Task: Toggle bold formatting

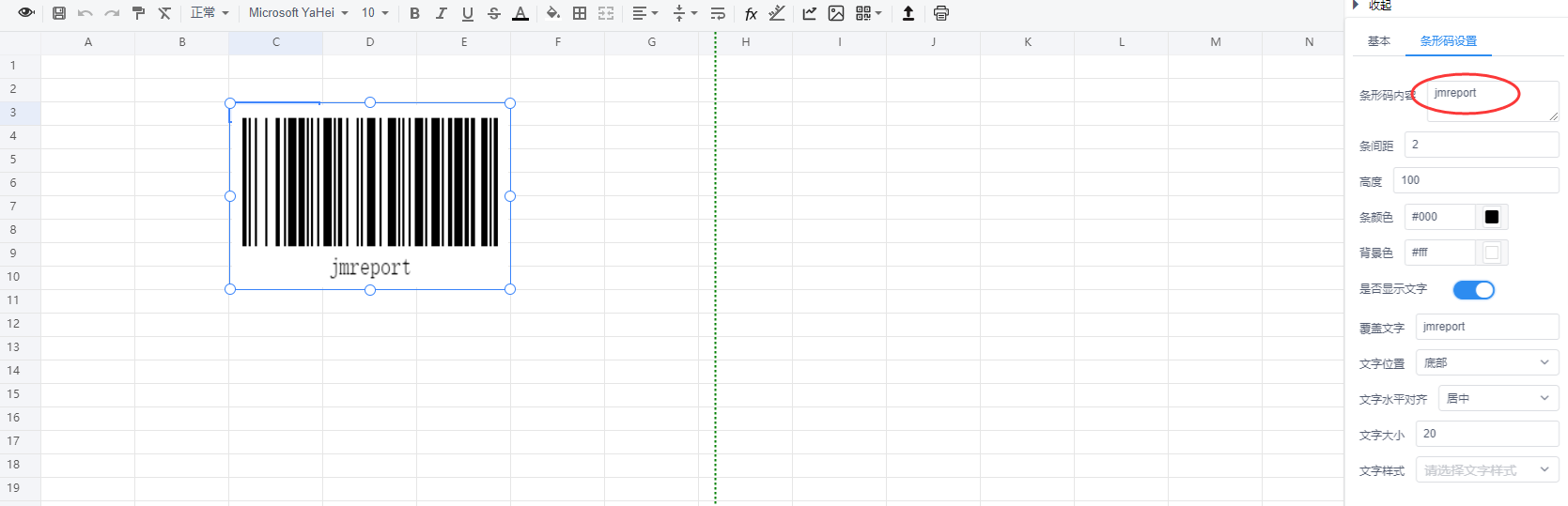Action: coord(414,13)
